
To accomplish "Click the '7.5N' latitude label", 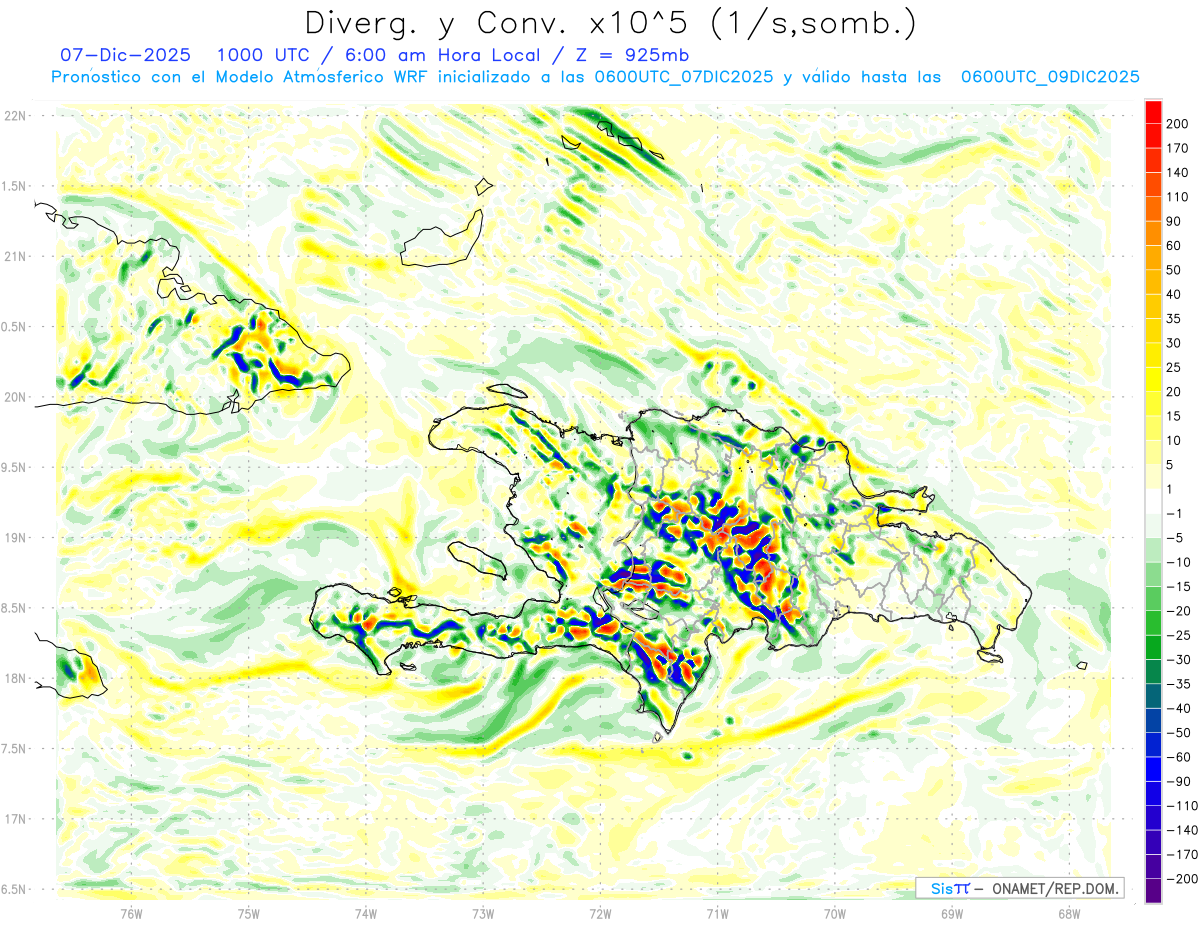I will [x=15, y=749].
